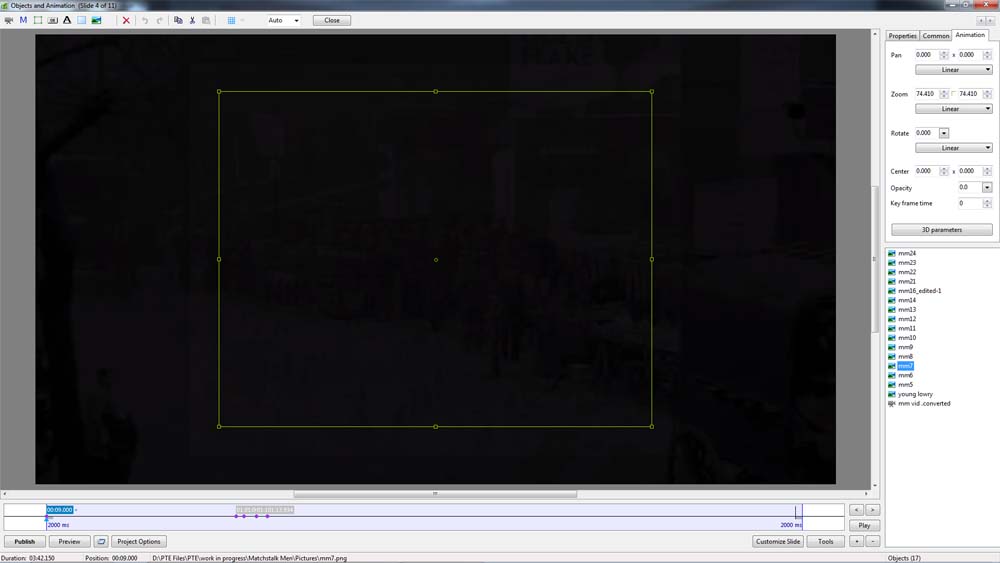
Task: Select the mm10 object in the list
Action: 907,338
